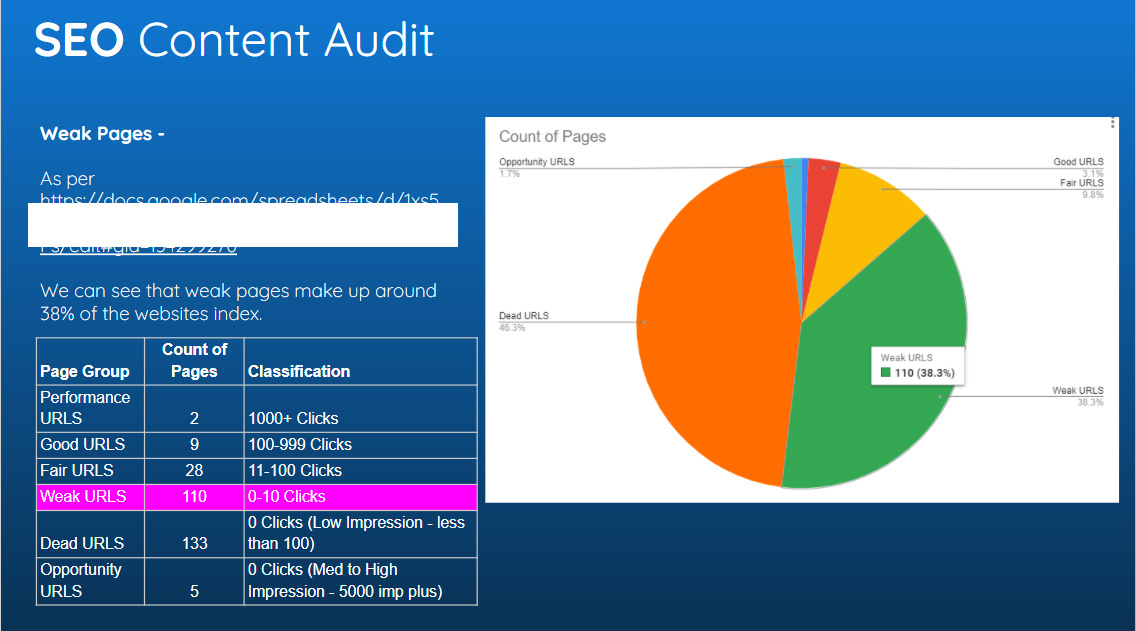Click the tooltip value 110 (38.3%)
The image size is (1136, 631).
click(924, 373)
